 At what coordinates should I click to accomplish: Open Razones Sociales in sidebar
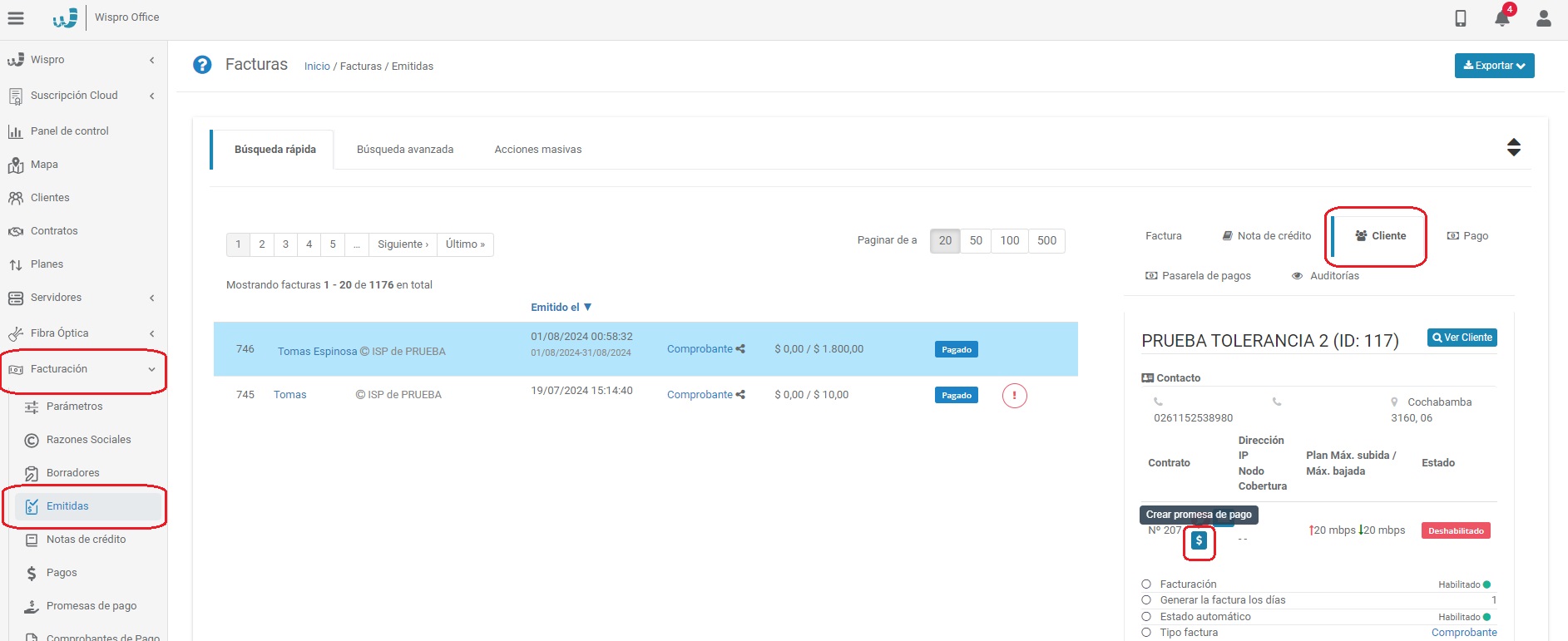[88, 440]
